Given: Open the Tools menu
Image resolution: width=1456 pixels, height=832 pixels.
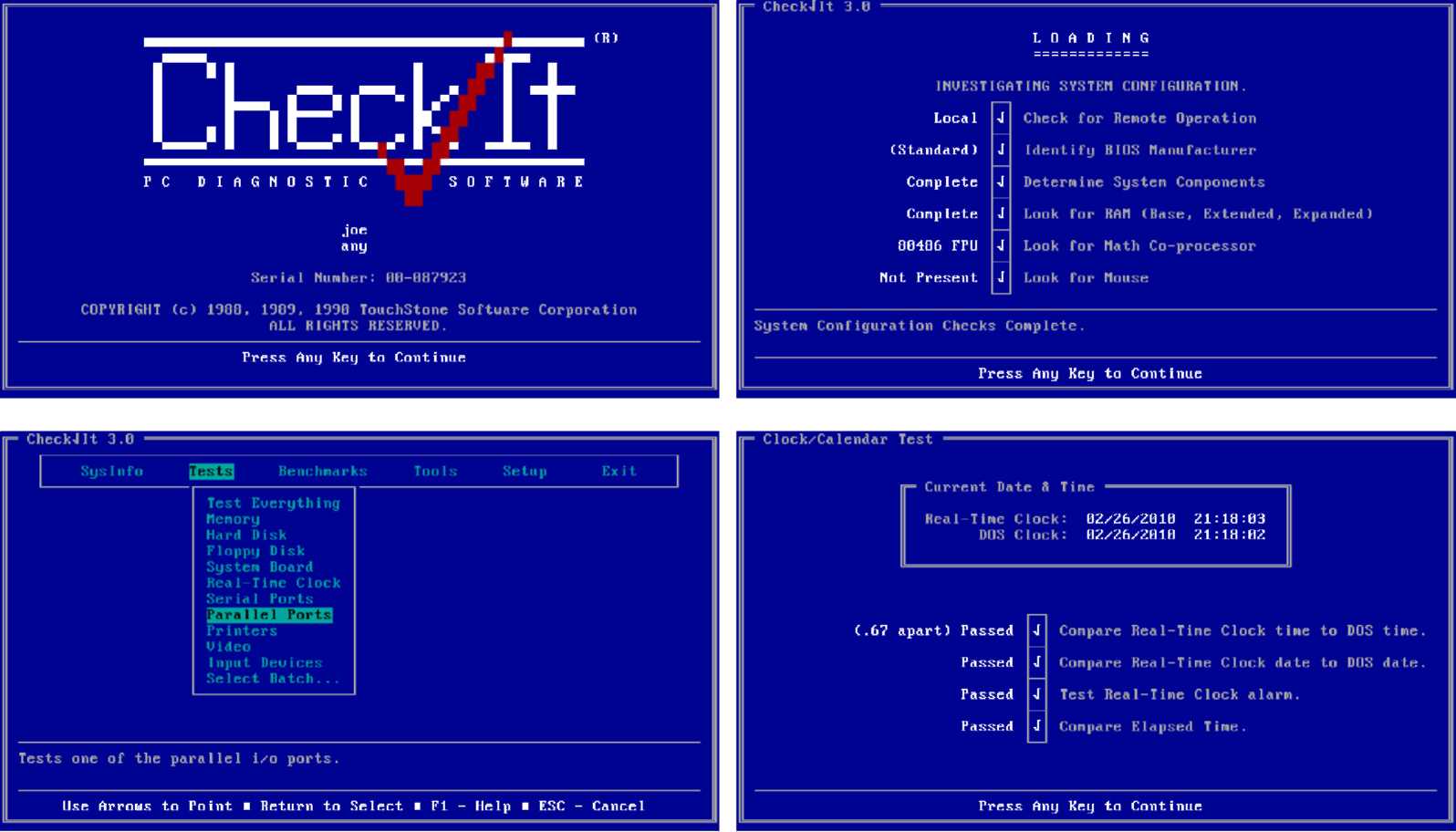Looking at the screenshot, I should click(435, 471).
